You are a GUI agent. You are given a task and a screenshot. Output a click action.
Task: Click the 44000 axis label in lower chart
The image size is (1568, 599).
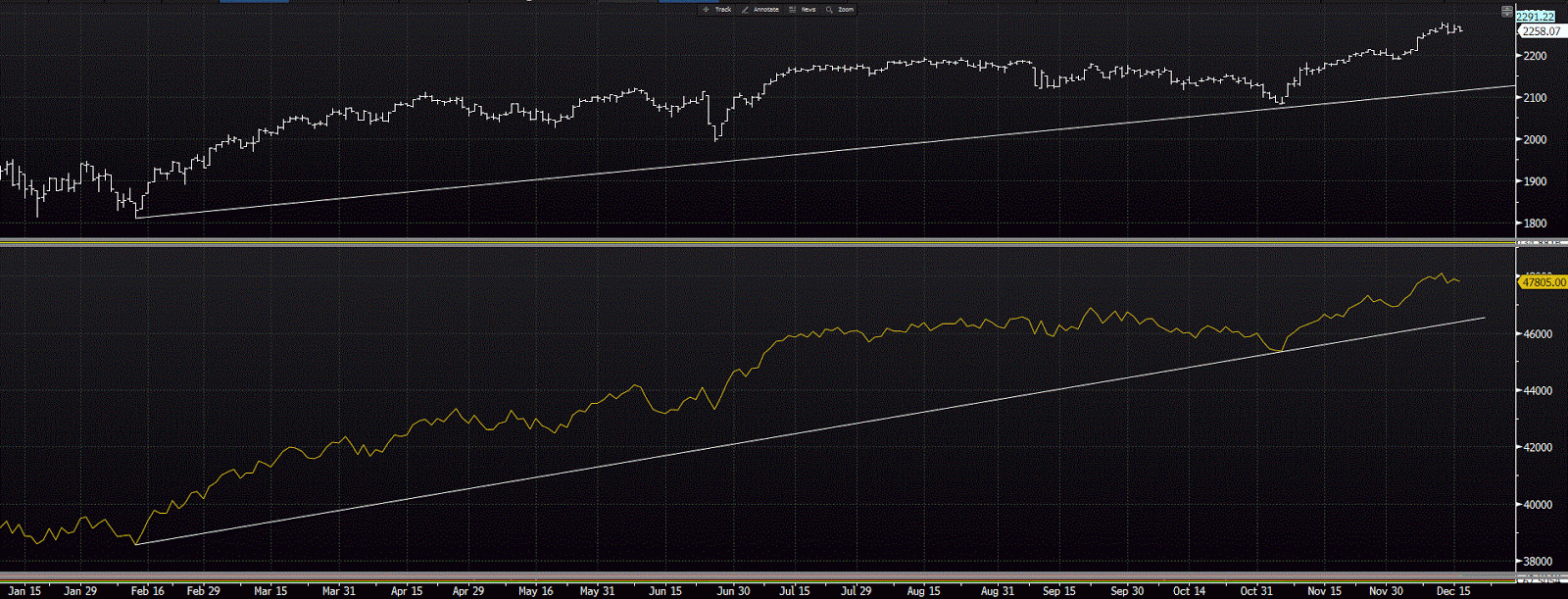point(1538,391)
